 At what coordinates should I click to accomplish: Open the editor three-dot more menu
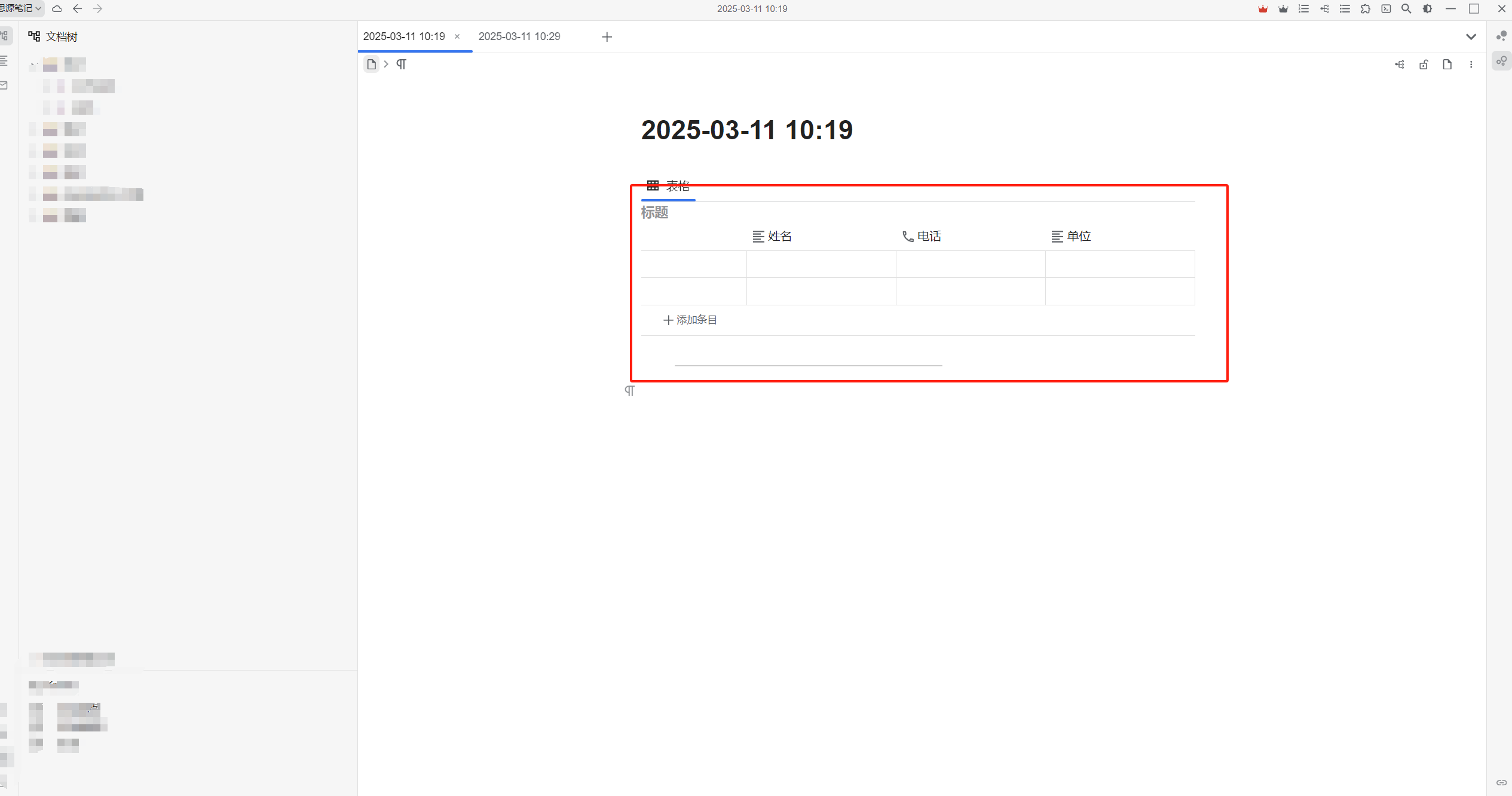[x=1471, y=65]
